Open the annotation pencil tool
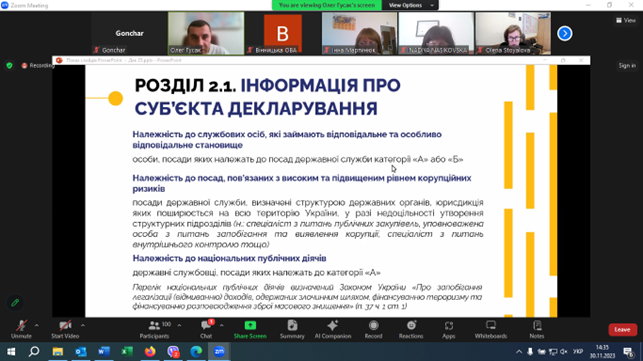Image resolution: width=643 pixels, height=361 pixels. [x=15, y=303]
